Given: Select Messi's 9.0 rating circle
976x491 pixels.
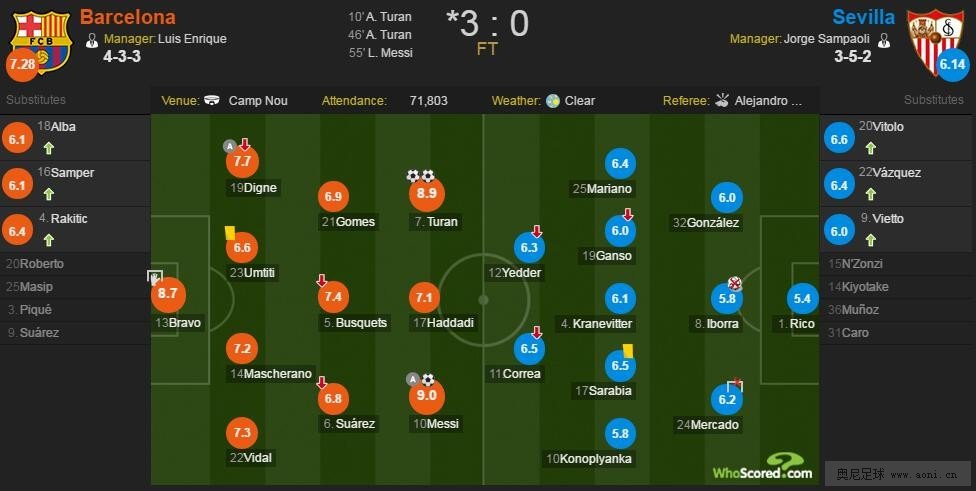Looking at the screenshot, I should point(427,396).
